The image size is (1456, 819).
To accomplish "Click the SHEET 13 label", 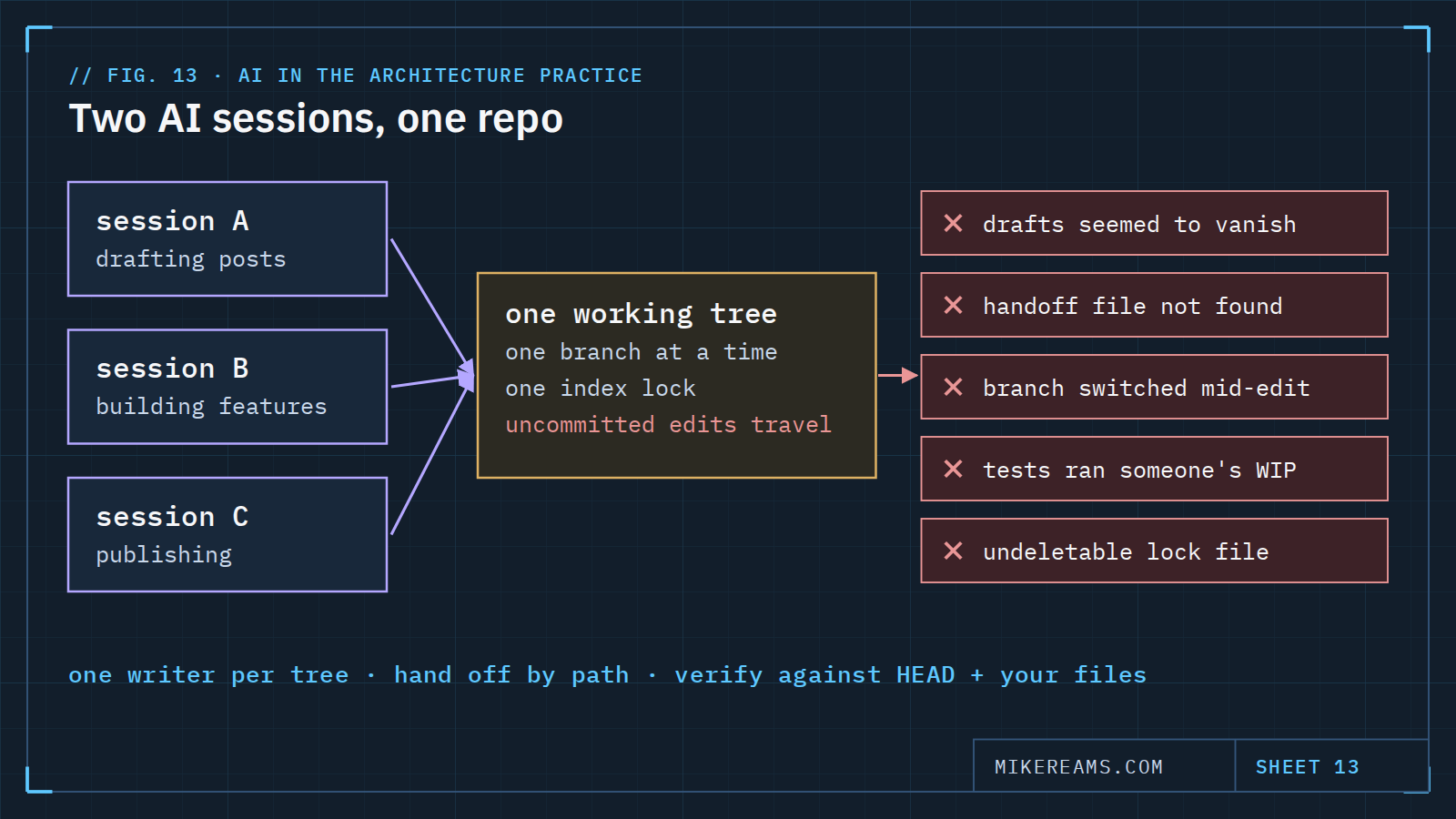I will tap(1308, 767).
